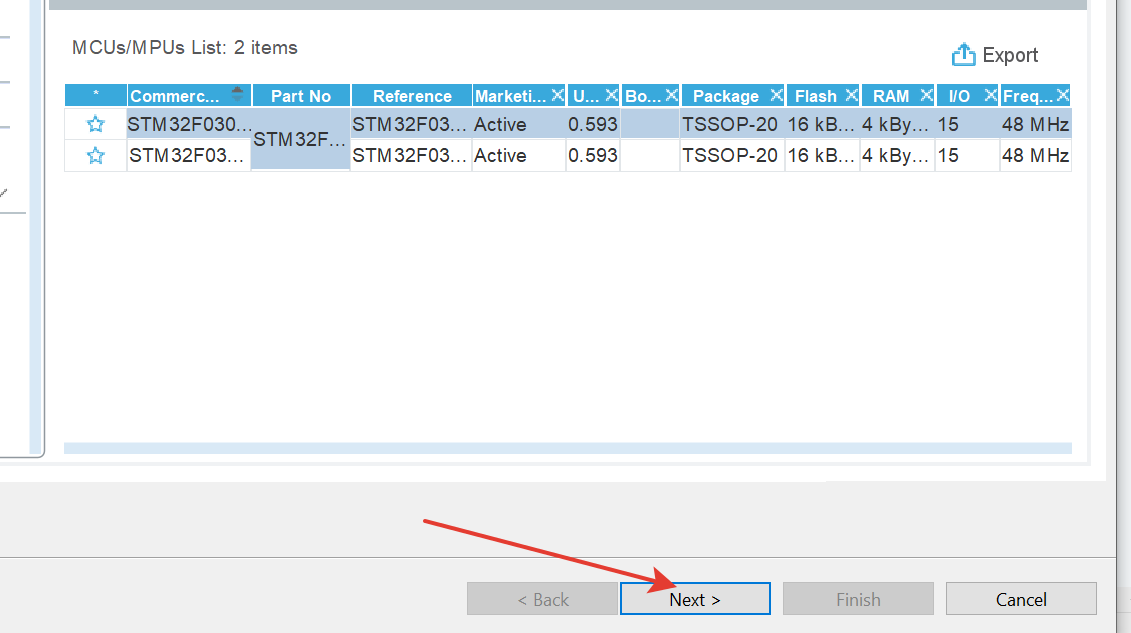
Task: Remove the Freq… column using its X
Action: point(1062,94)
